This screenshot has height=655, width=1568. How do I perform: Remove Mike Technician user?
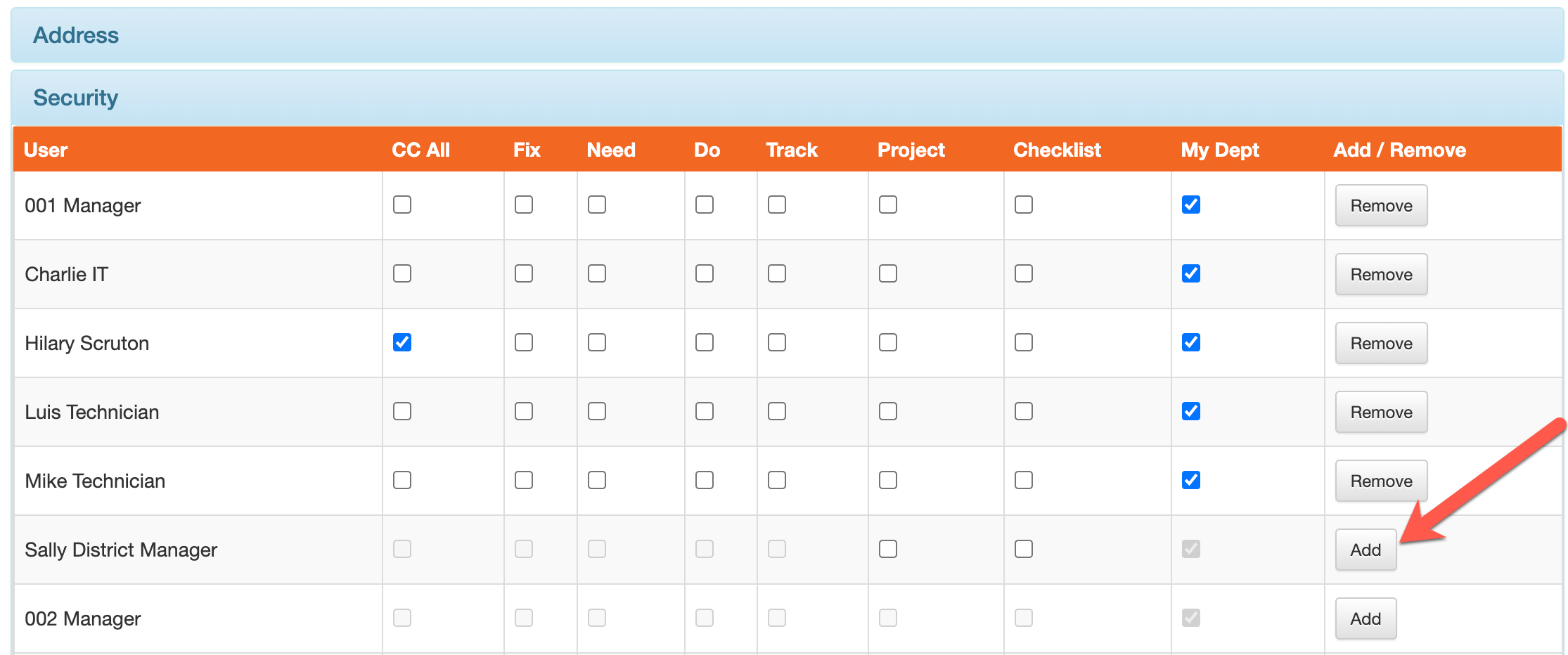coord(1381,481)
